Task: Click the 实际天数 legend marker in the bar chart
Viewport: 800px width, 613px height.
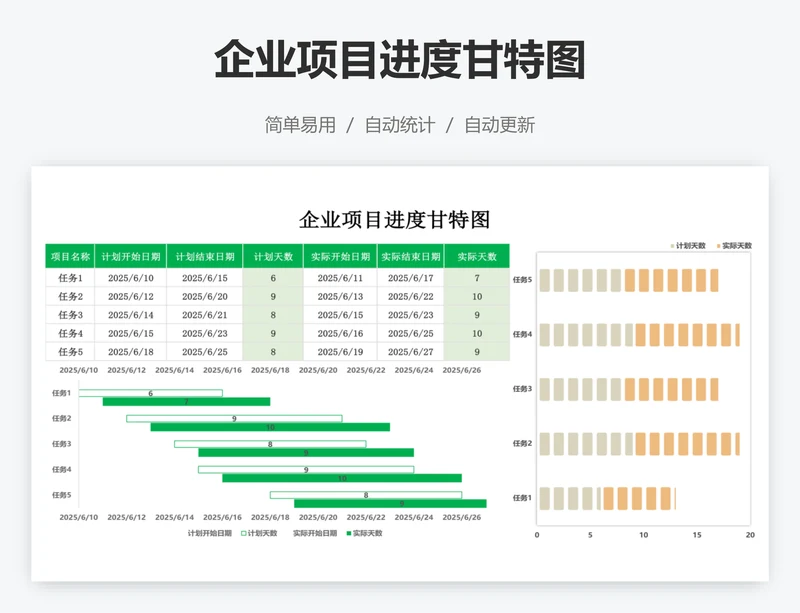Action: coord(718,245)
